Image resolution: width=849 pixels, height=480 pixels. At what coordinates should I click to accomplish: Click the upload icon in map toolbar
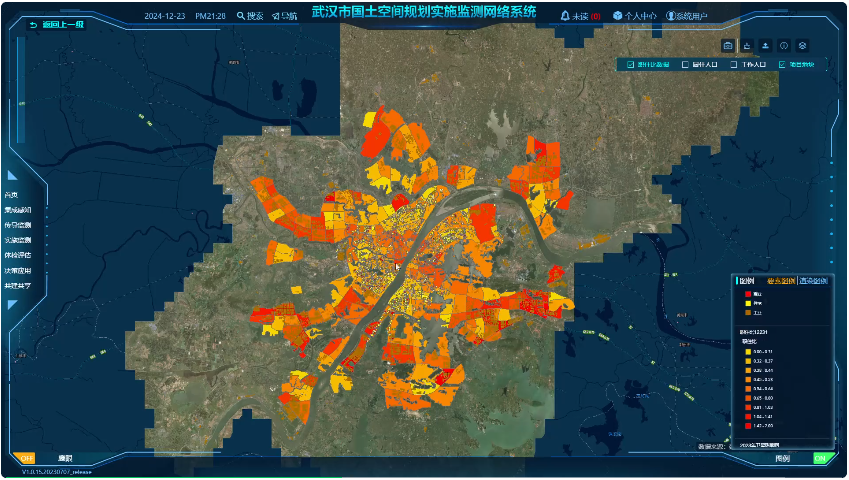coord(765,46)
